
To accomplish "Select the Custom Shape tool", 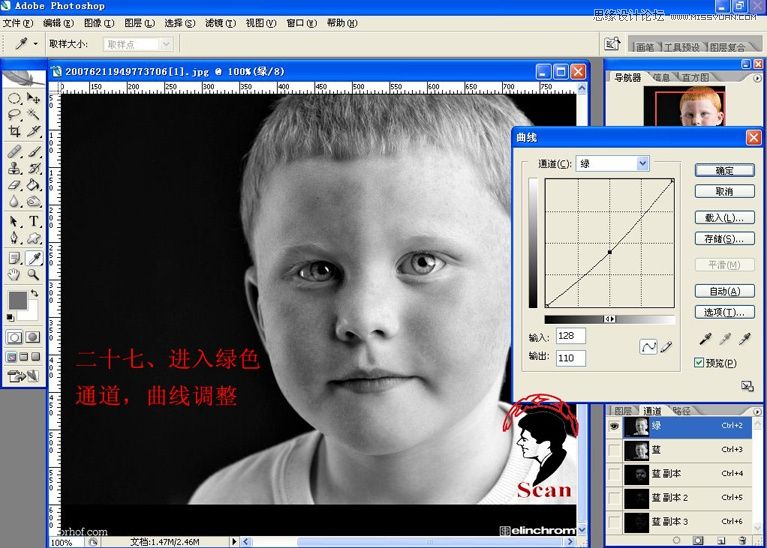I will click(33, 238).
